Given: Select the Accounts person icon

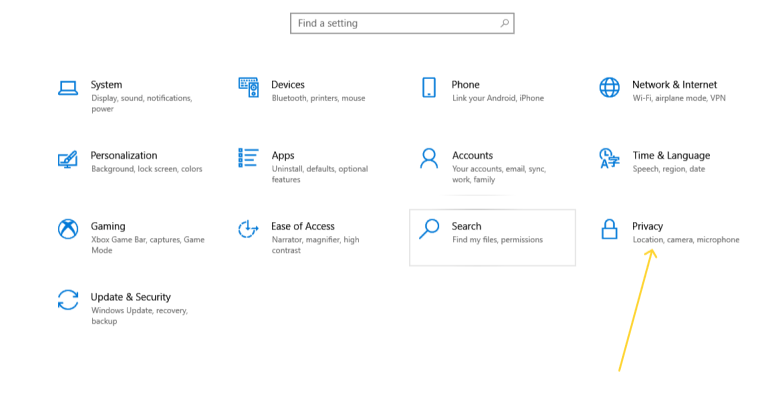Looking at the screenshot, I should pyautogui.click(x=429, y=158).
